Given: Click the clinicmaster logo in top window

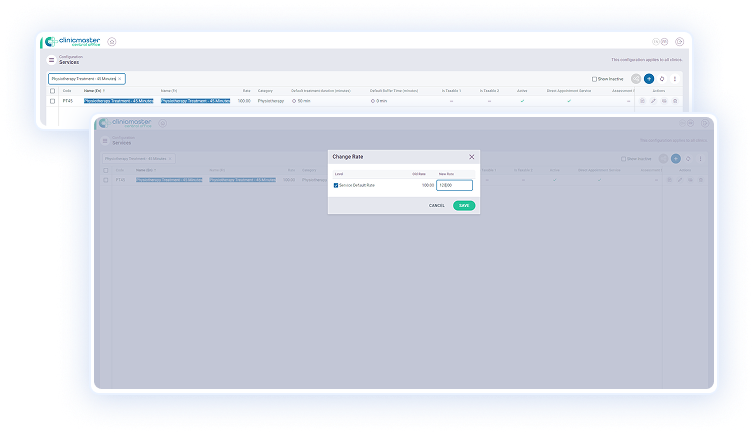Looking at the screenshot, I should [x=70, y=42].
